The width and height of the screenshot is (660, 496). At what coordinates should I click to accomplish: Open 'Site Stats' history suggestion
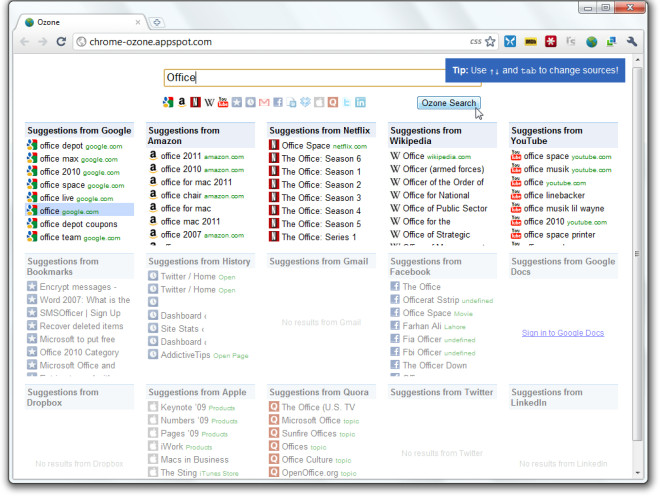(201, 329)
